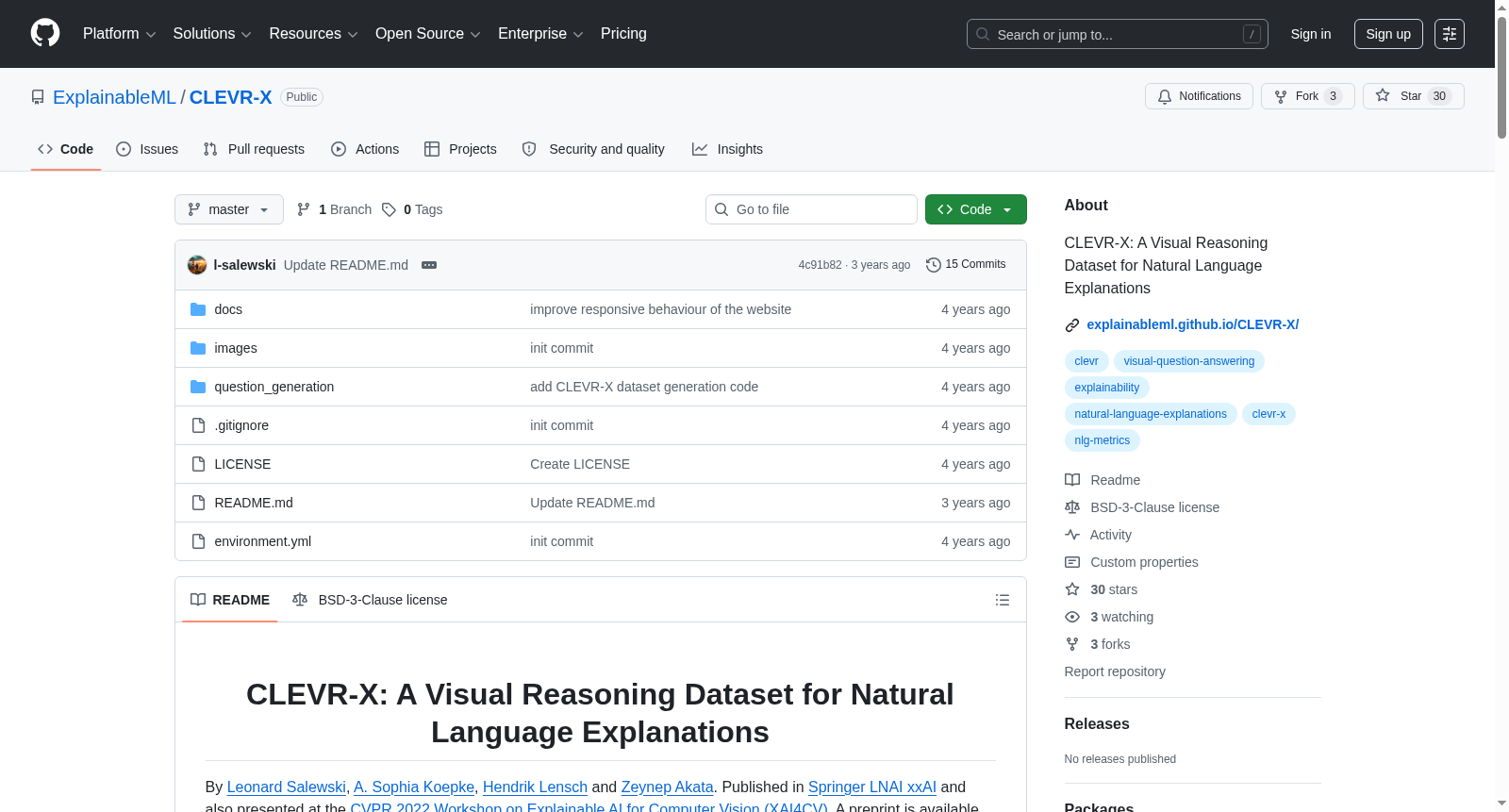Switch to the Code tab

click(66, 149)
